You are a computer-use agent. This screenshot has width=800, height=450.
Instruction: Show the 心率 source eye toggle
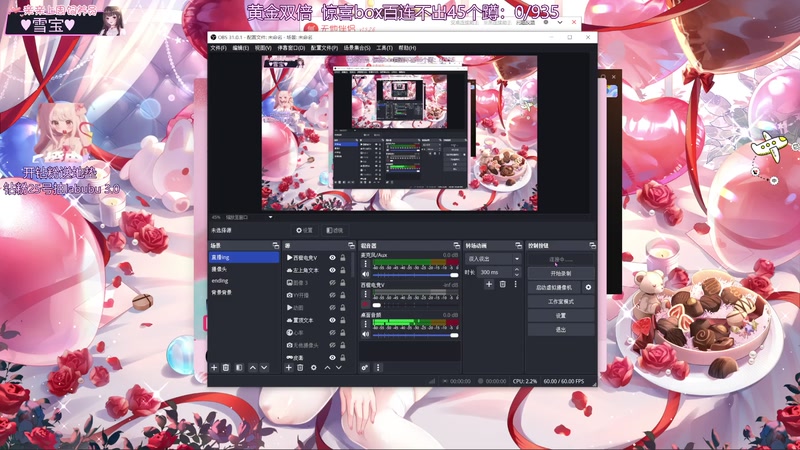pos(332,333)
